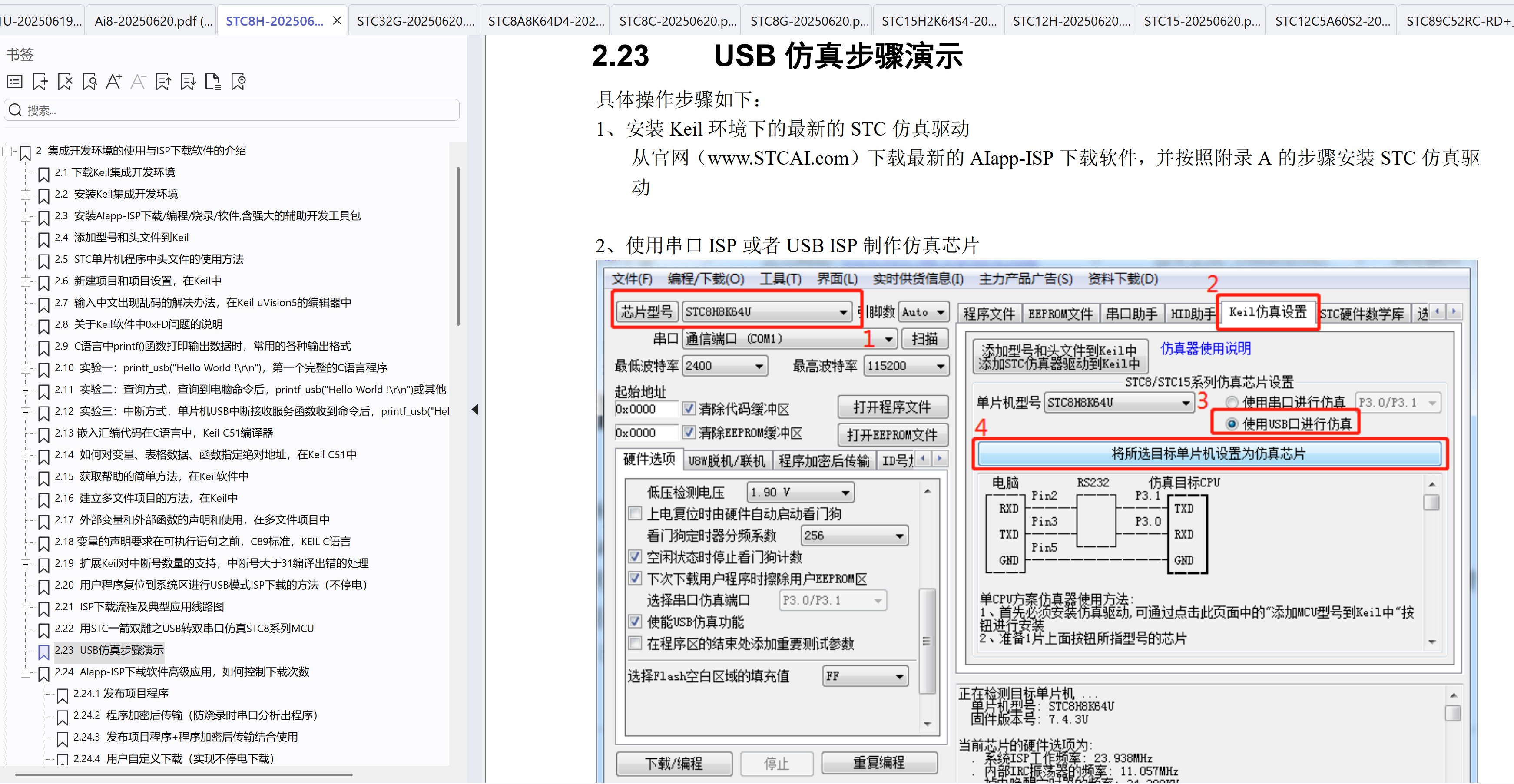Open 最低波特率 2400 dropdown in figure

pos(759,366)
